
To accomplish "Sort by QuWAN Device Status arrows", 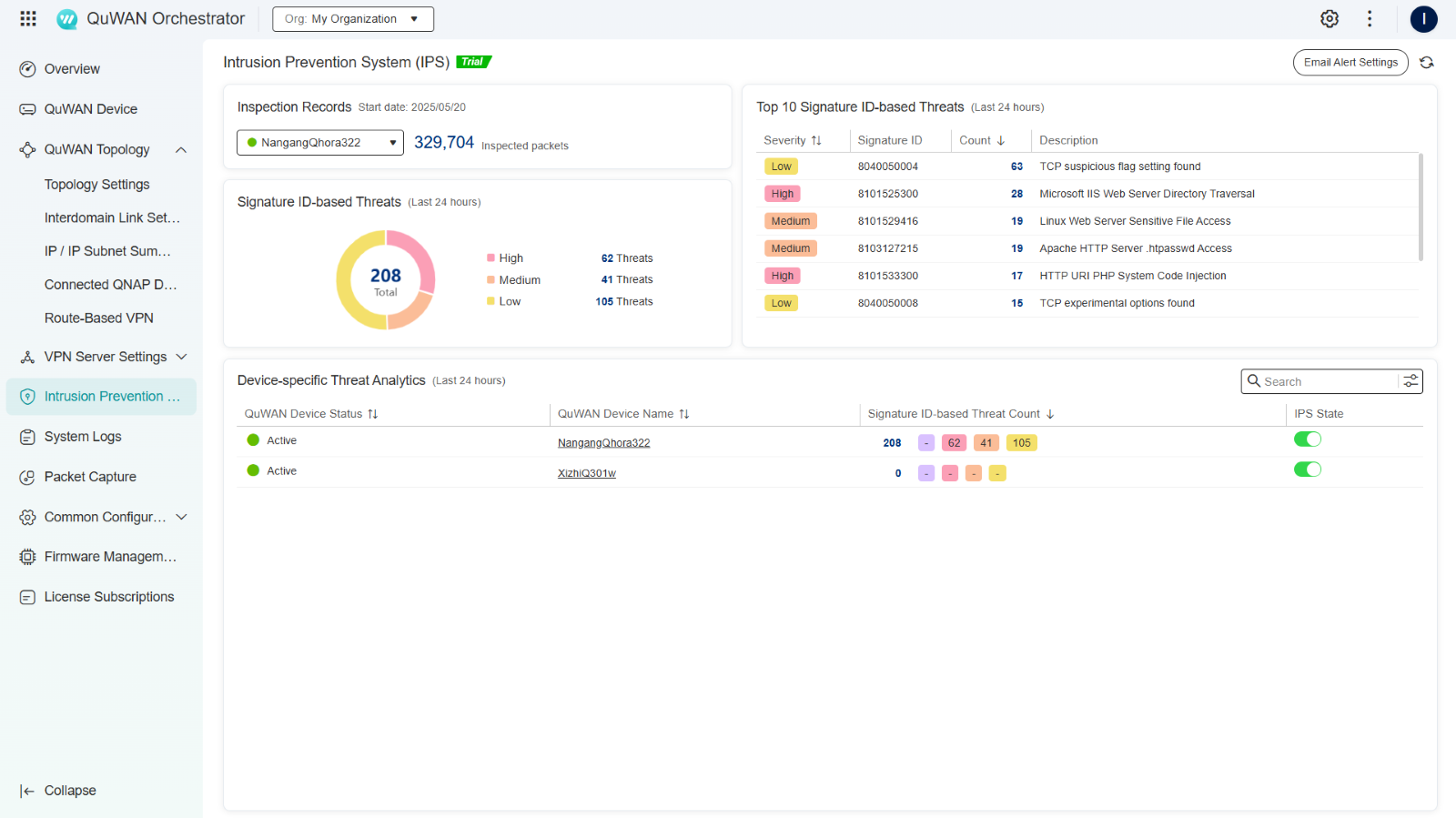I will tap(373, 414).
